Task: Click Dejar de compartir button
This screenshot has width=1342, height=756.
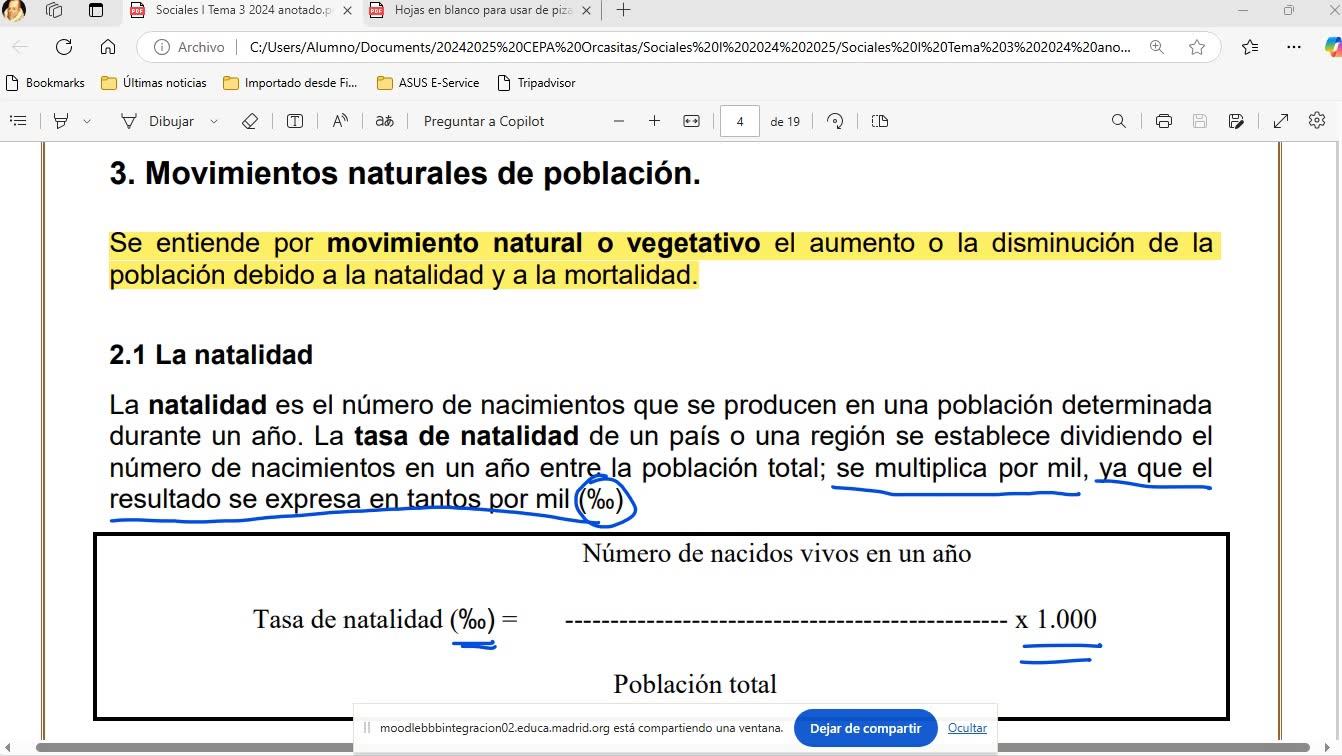Action: [x=865, y=728]
